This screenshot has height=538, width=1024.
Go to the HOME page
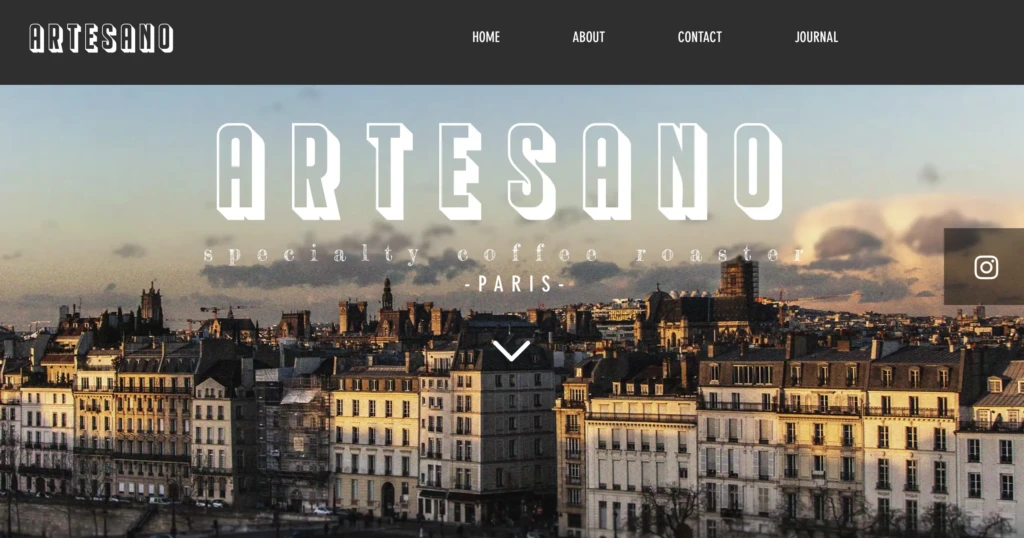(x=486, y=37)
